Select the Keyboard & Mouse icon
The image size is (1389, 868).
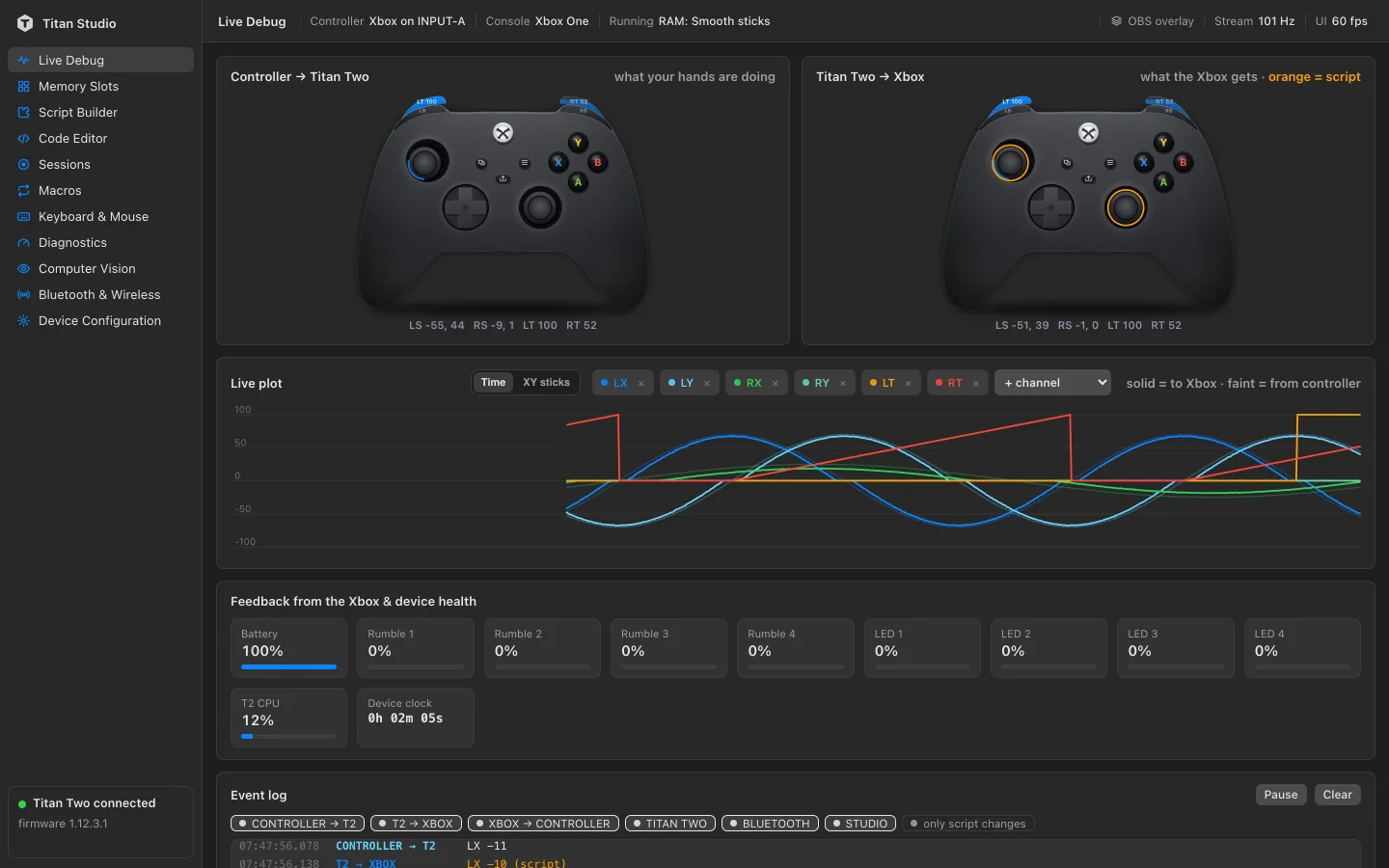[x=23, y=216]
